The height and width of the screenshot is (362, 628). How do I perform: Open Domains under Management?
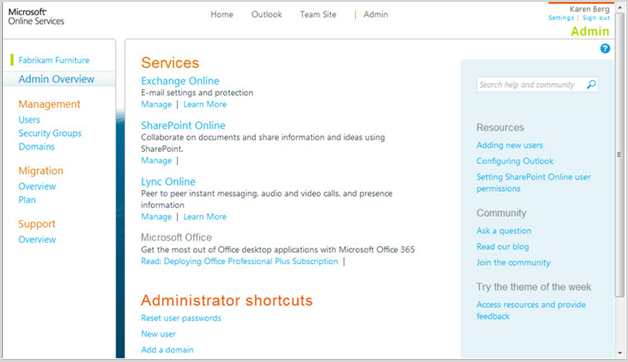point(36,147)
